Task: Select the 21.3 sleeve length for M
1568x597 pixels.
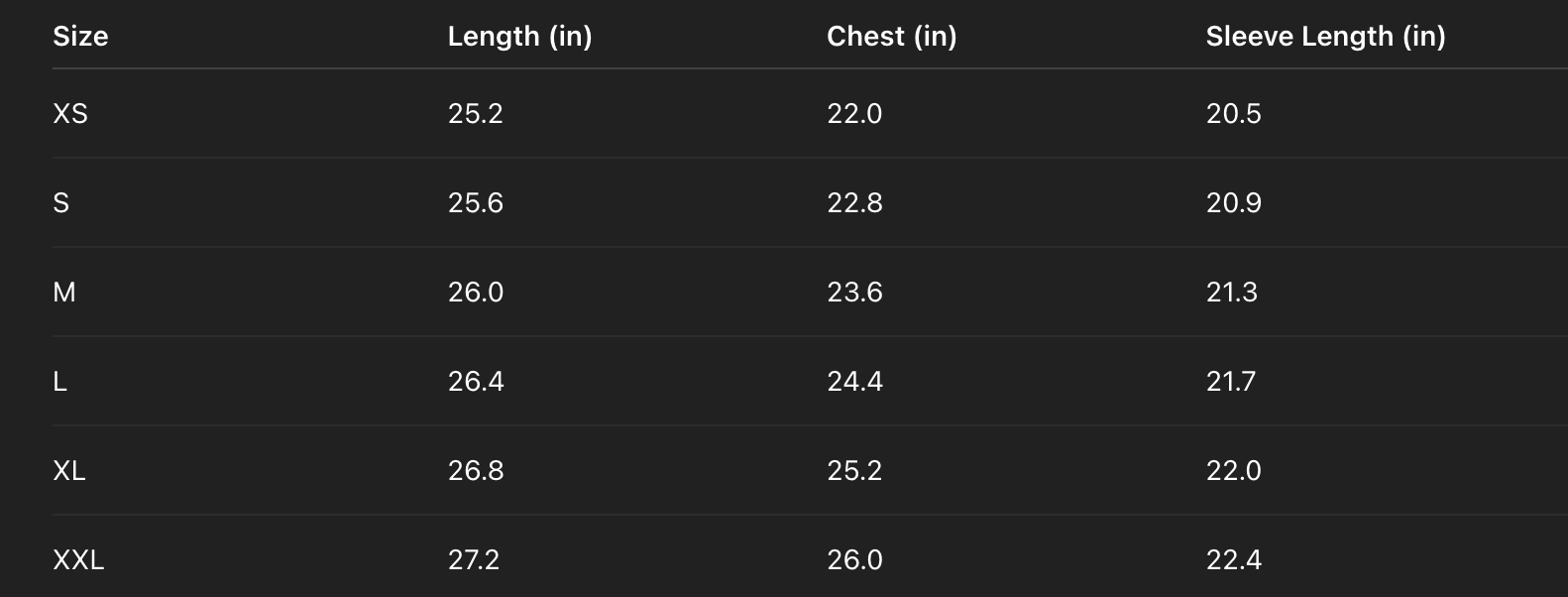Action: click(x=1231, y=293)
